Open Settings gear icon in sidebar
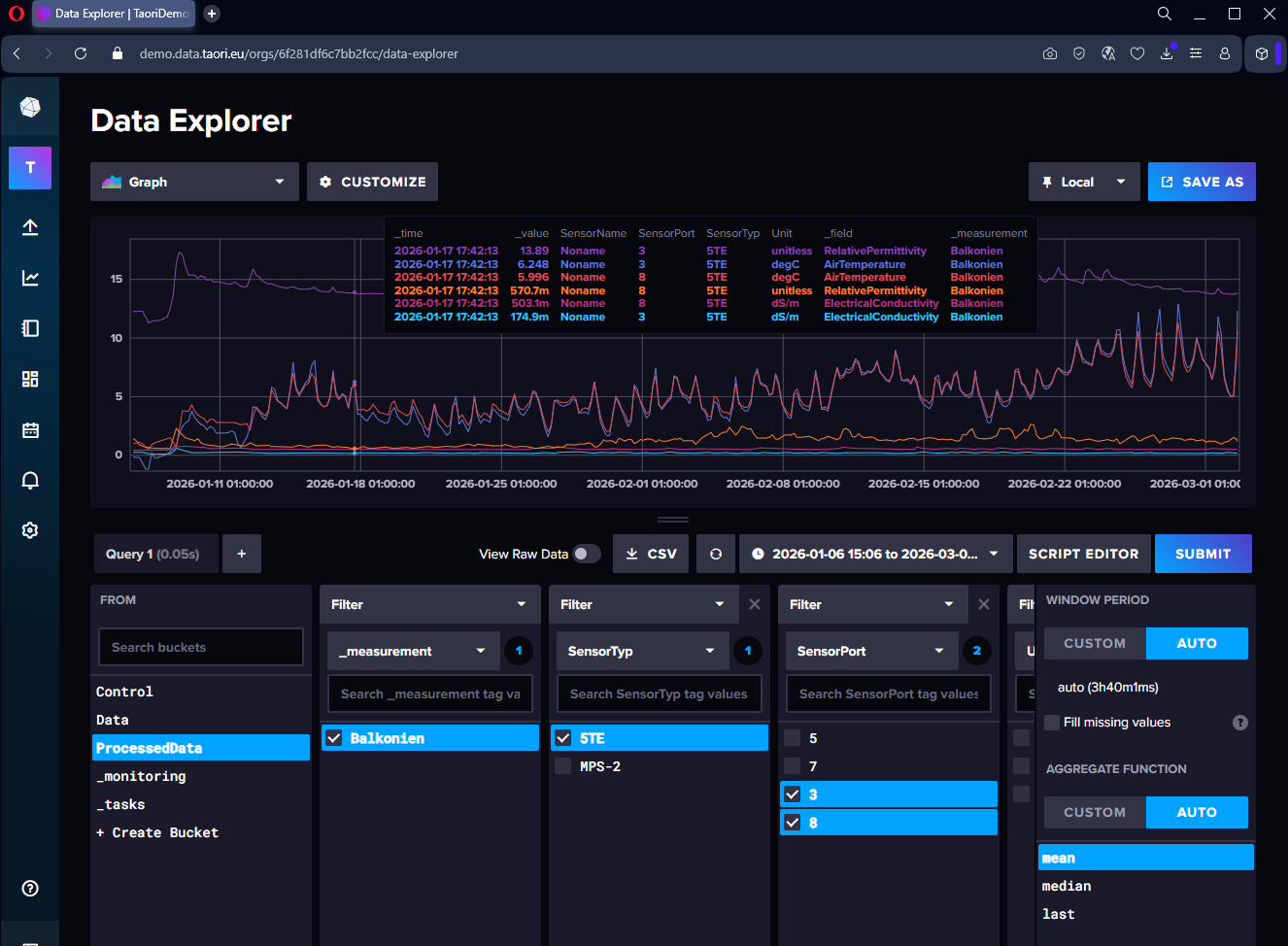Screen dimensions: 1288x946 tap(30, 530)
